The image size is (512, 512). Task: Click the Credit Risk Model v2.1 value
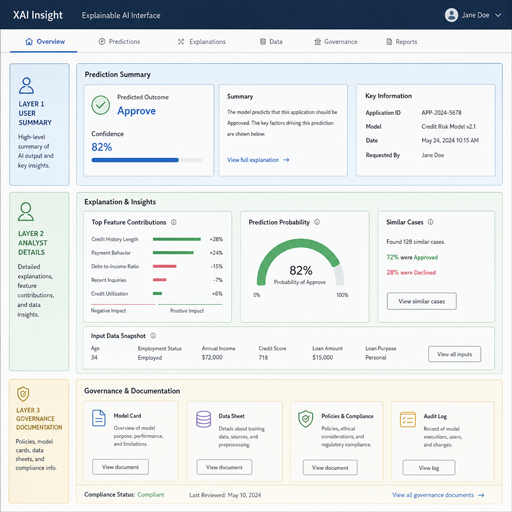pyautogui.click(x=449, y=127)
